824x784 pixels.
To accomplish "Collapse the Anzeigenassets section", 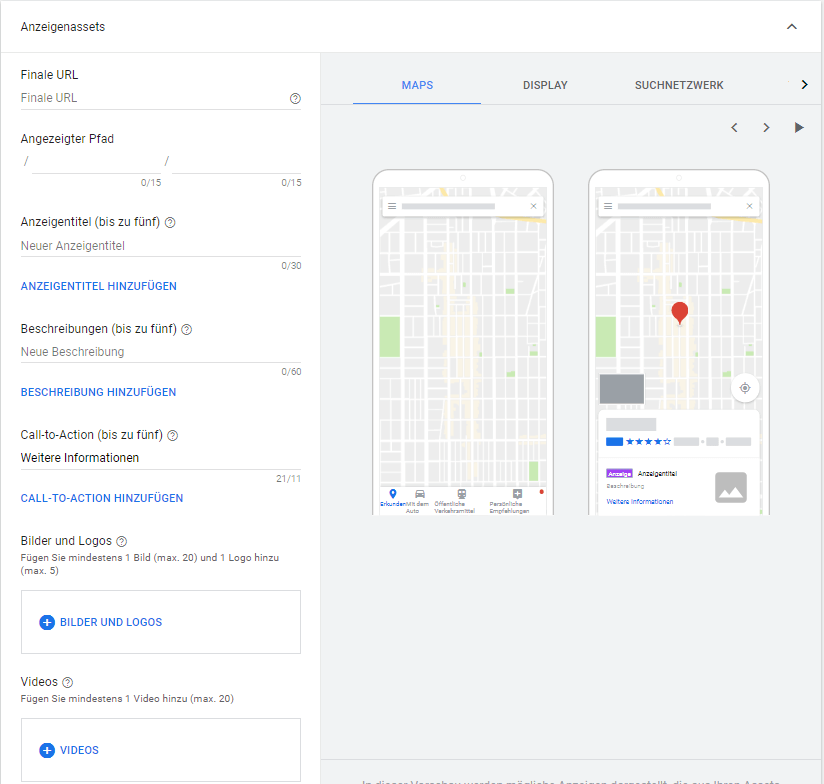I will 792,27.
